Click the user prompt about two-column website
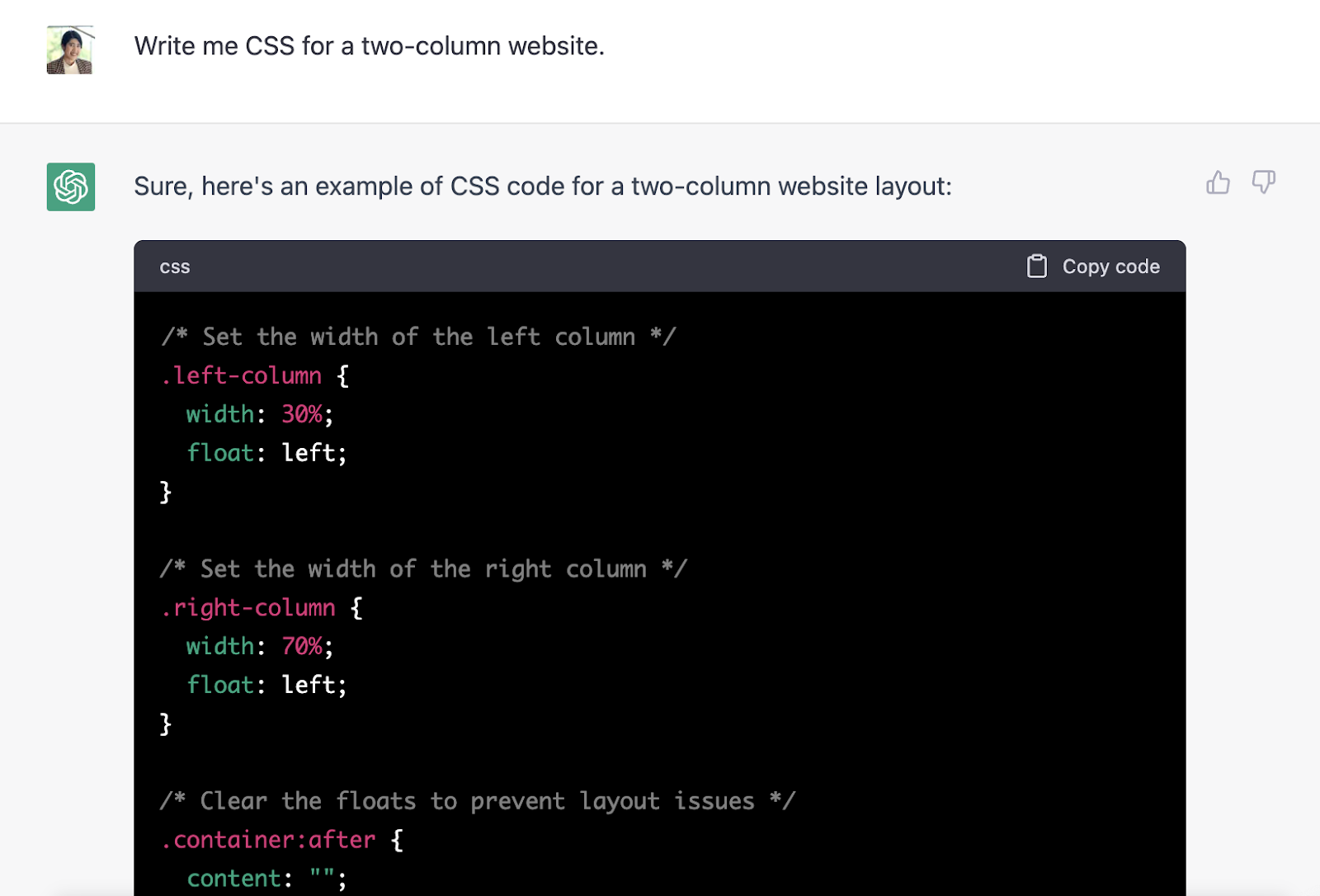 pyautogui.click(x=369, y=46)
